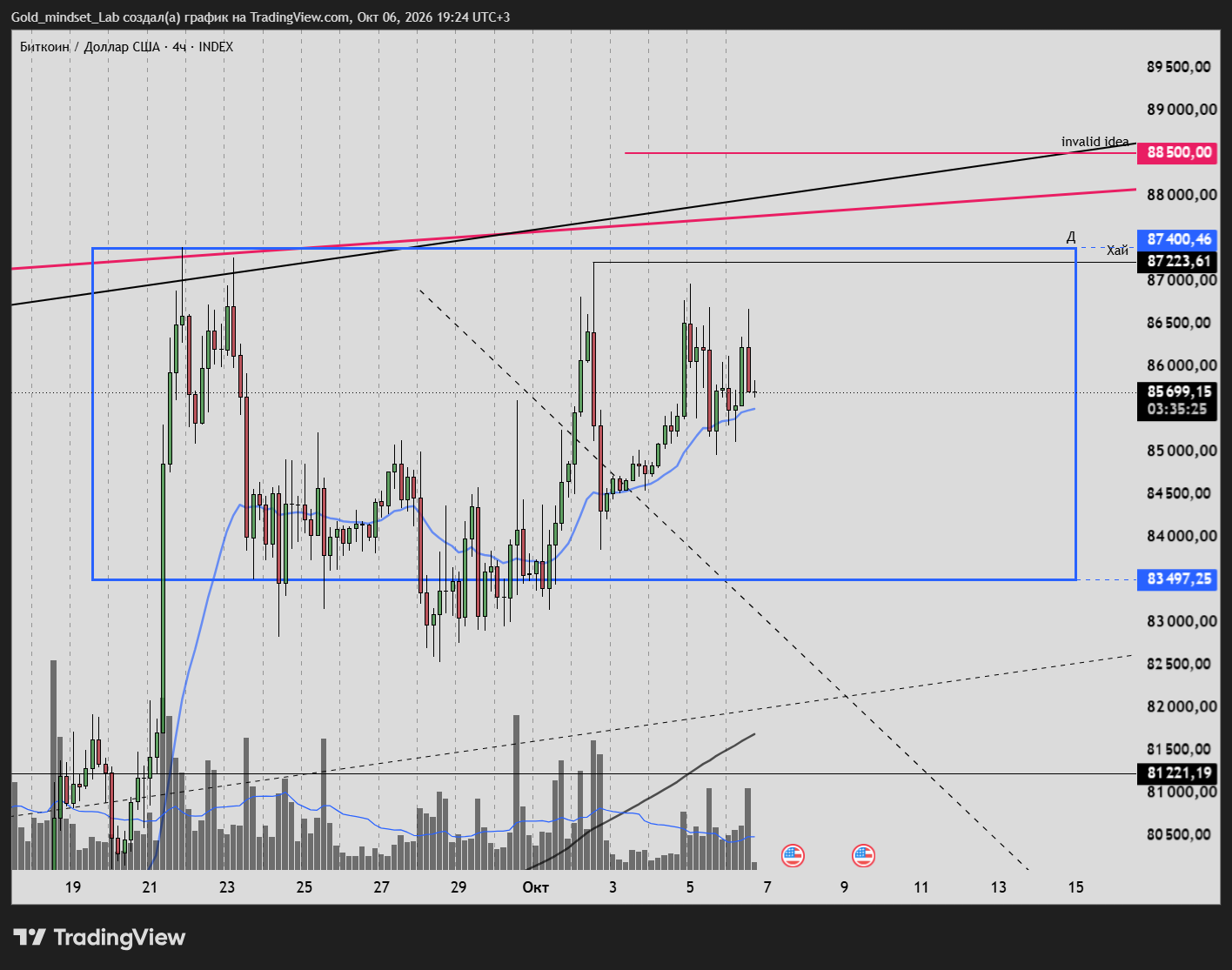
Task: Click date 21 on the time axis
Action: (x=150, y=887)
